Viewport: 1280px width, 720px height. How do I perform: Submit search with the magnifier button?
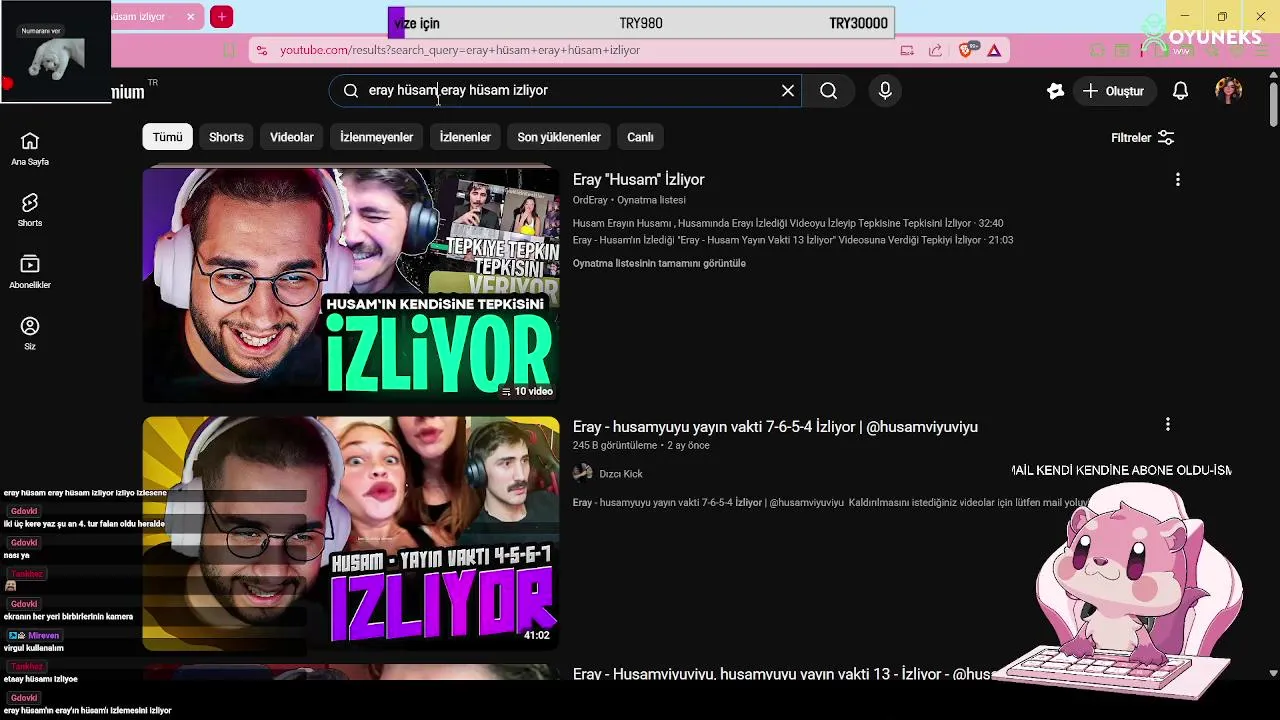coord(829,91)
